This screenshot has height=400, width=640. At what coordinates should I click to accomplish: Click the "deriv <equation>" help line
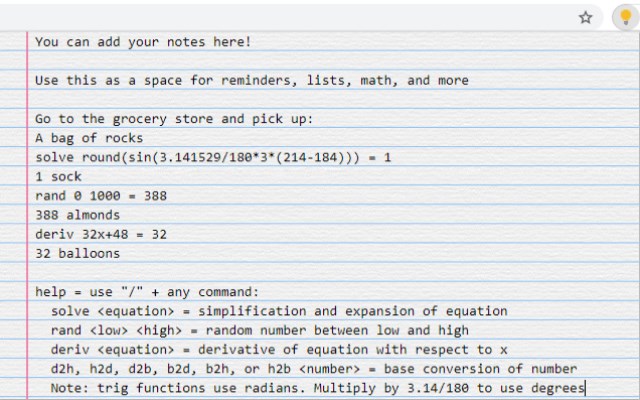(279, 349)
